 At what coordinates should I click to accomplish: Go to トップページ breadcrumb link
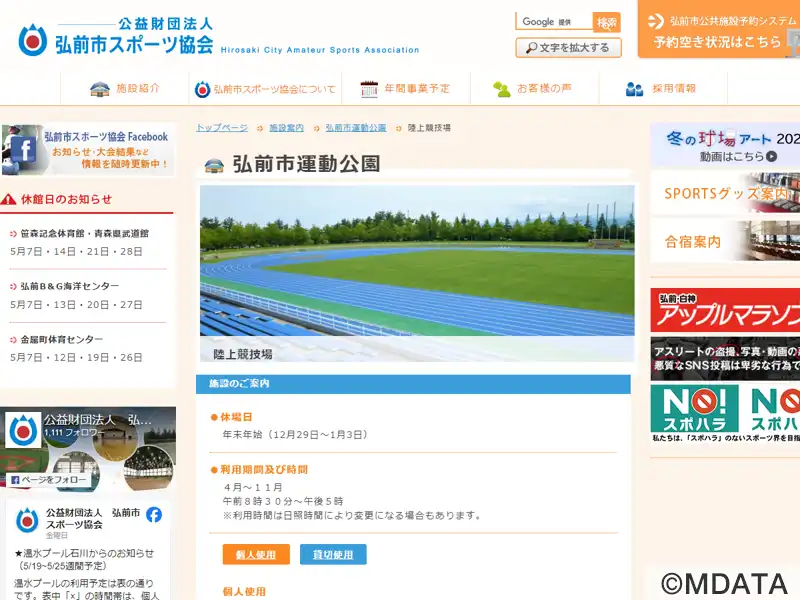[222, 128]
